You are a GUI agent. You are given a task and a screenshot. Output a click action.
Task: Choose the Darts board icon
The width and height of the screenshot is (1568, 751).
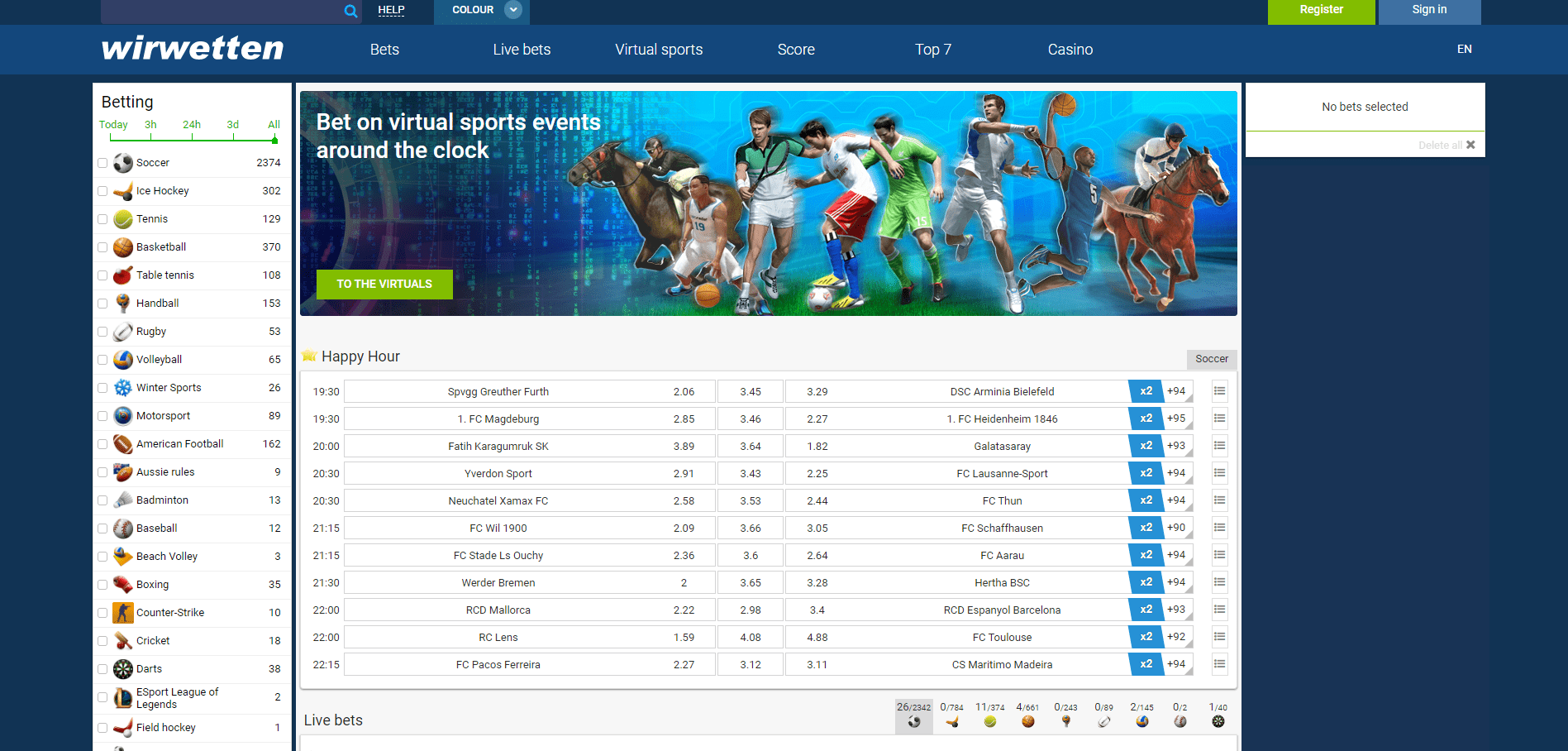click(123, 669)
